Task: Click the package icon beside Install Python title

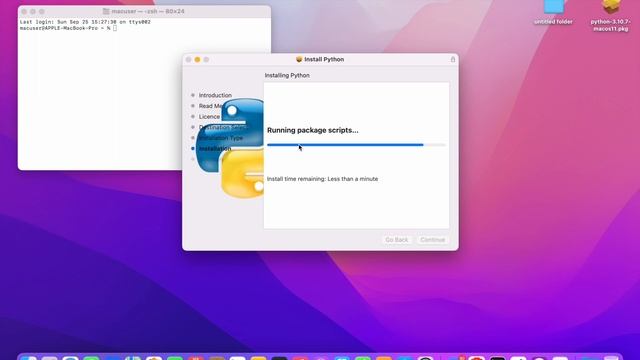Action: point(299,60)
